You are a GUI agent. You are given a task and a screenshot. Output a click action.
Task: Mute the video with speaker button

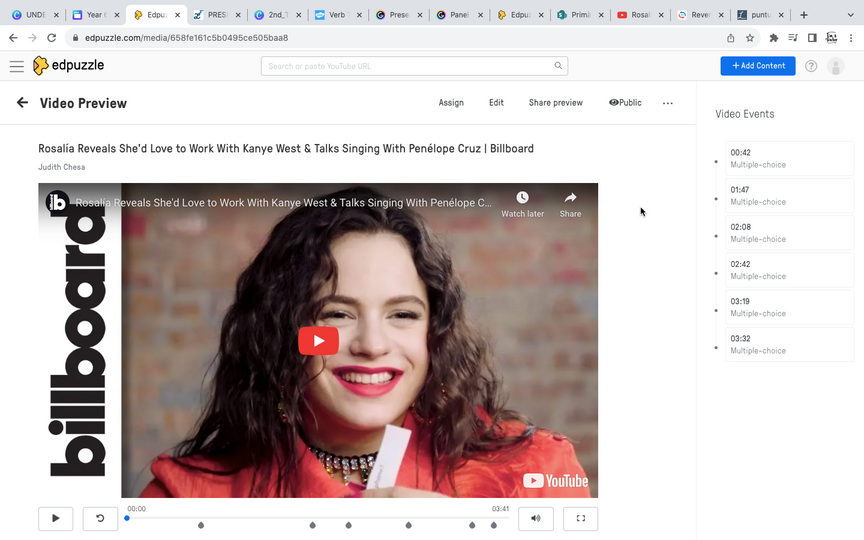coord(536,519)
